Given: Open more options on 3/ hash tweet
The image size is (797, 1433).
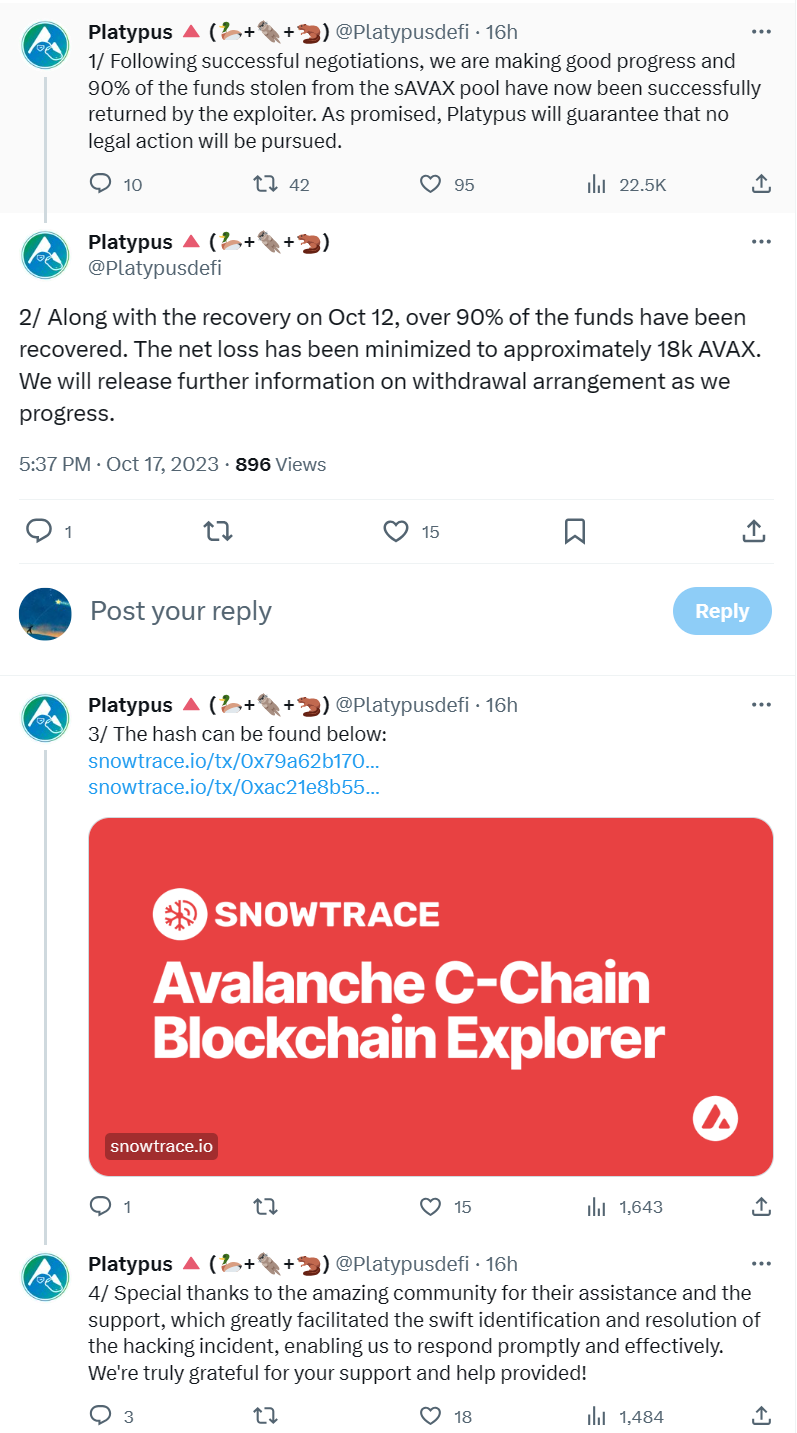Looking at the screenshot, I should [x=761, y=705].
